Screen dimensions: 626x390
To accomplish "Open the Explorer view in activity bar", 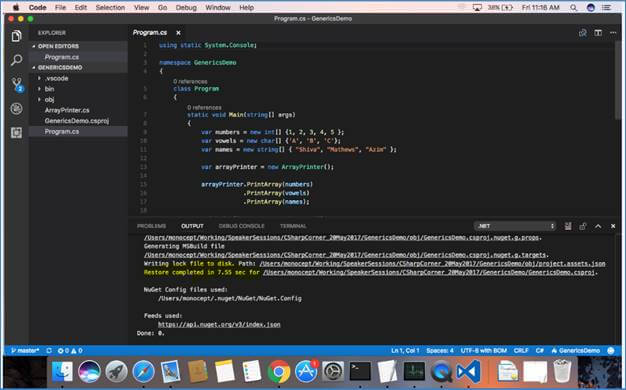I will 16,36.
